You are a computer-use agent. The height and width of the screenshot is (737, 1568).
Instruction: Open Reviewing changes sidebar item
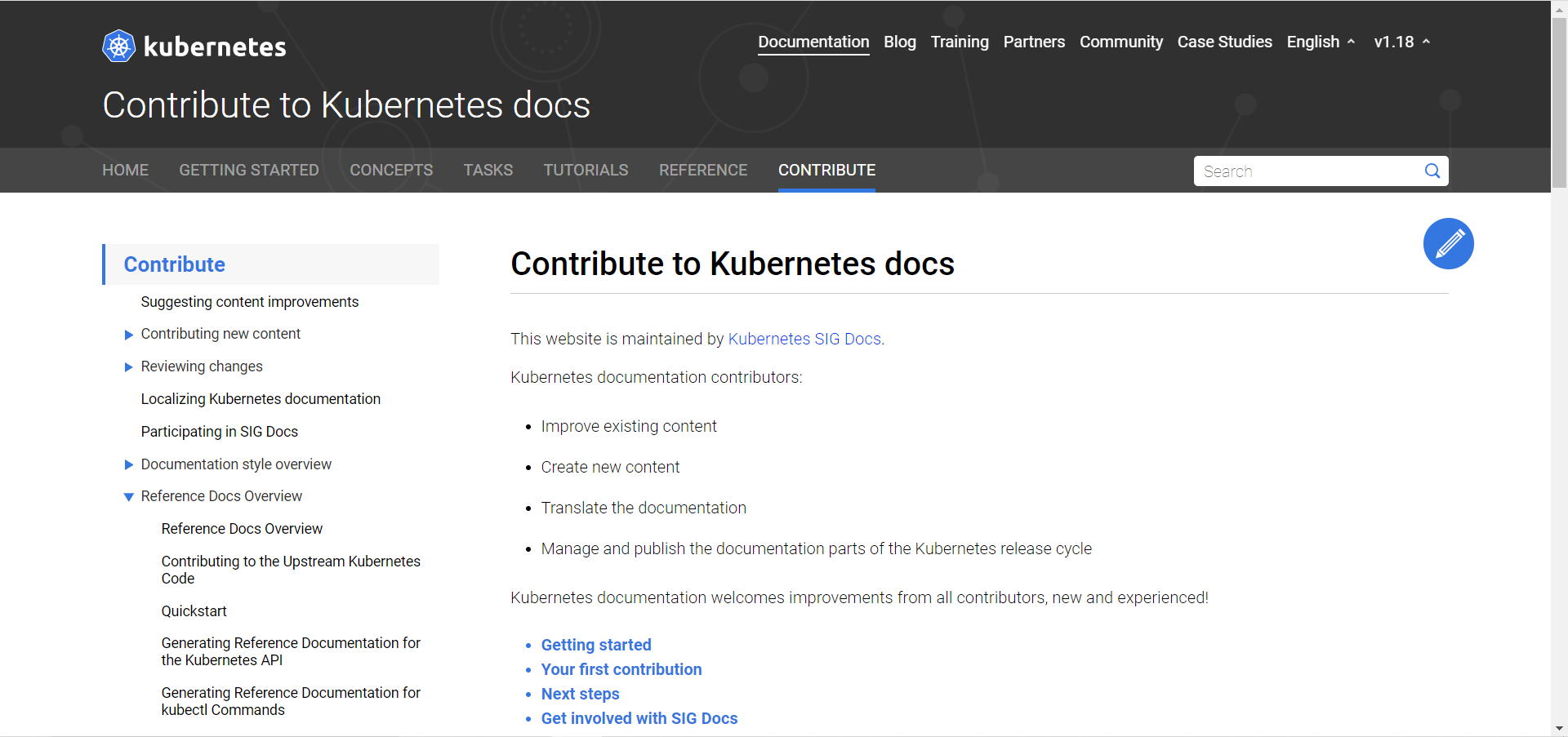[202, 366]
